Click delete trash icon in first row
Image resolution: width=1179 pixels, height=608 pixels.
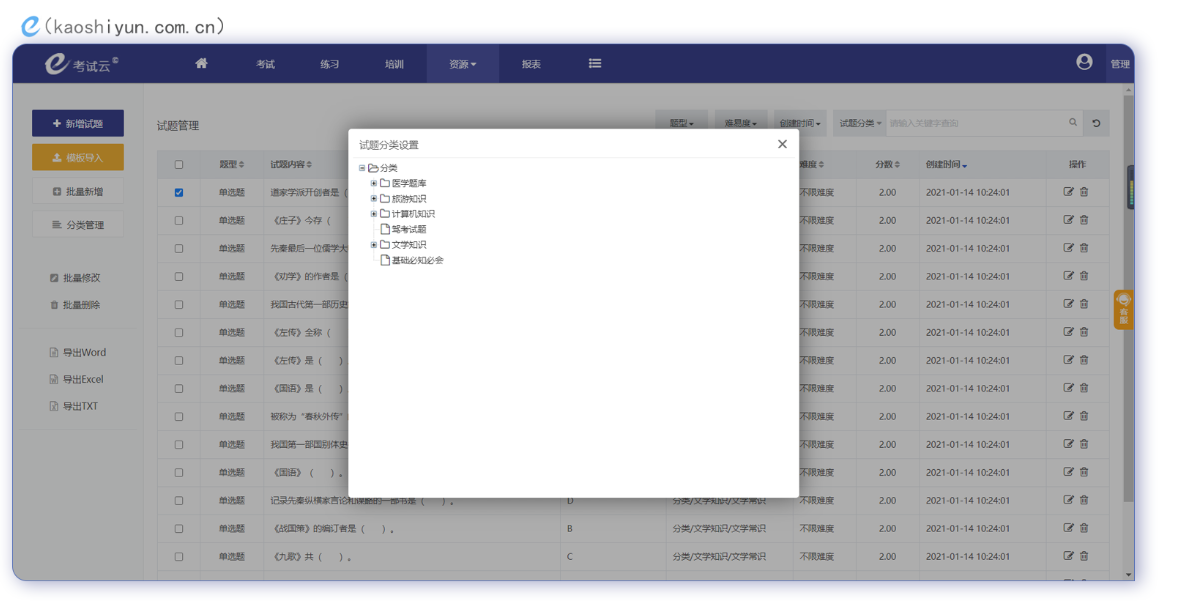coord(1084,192)
